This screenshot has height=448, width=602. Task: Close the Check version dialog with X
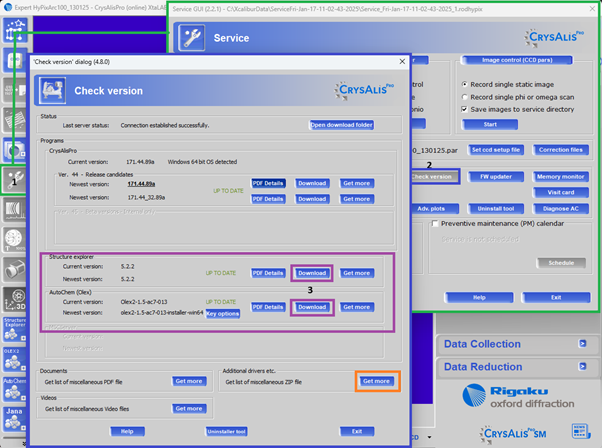(402, 61)
